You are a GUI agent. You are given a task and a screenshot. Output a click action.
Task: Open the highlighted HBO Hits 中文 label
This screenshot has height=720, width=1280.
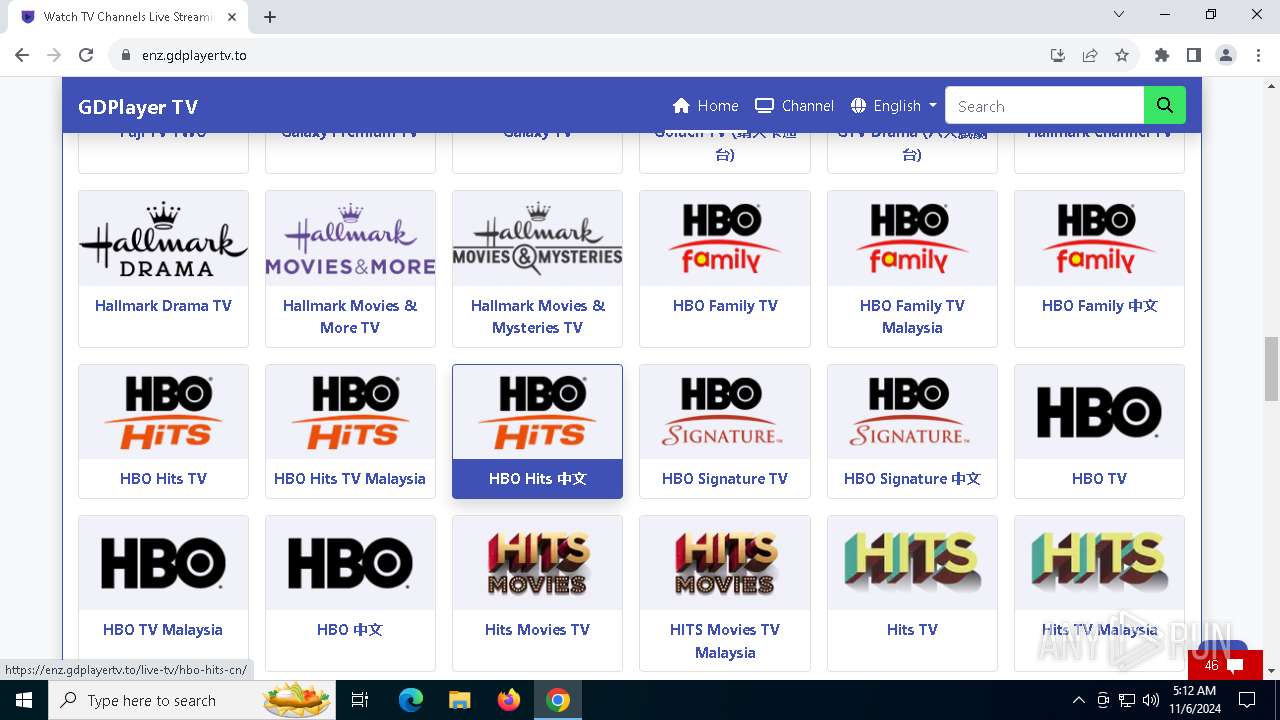[x=537, y=479]
